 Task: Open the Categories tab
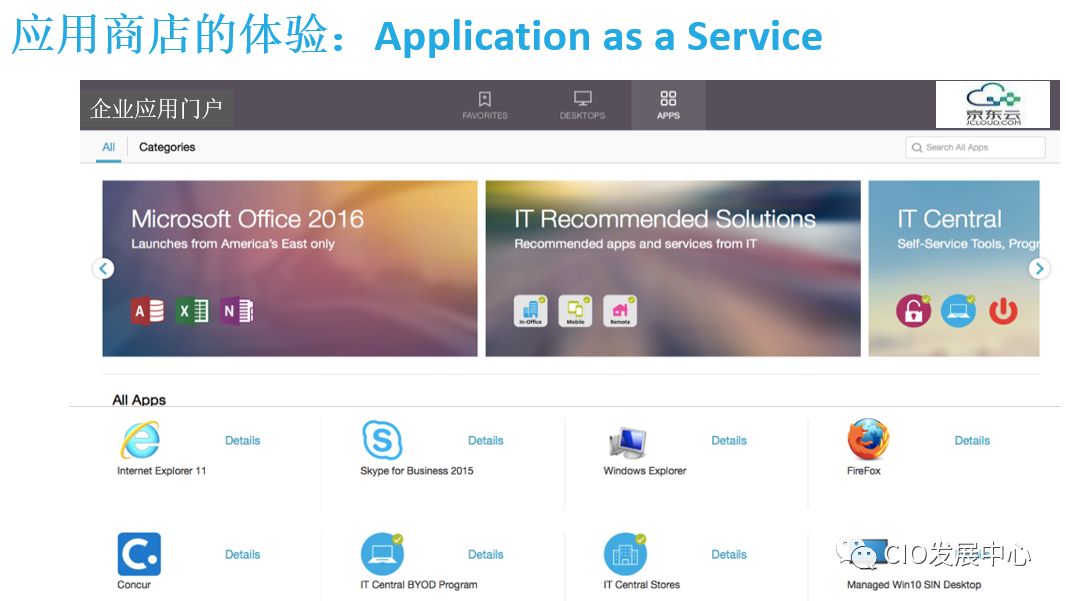pyautogui.click(x=167, y=147)
